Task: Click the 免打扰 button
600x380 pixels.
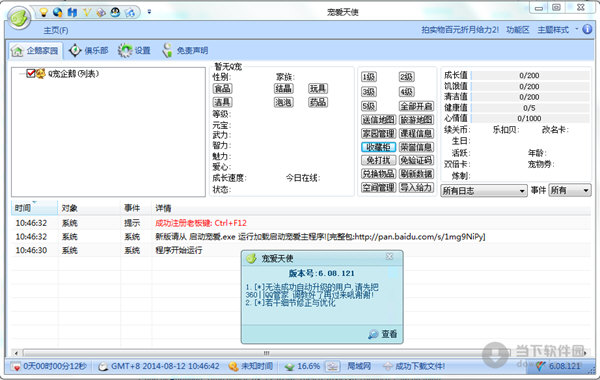Action: pos(378,160)
